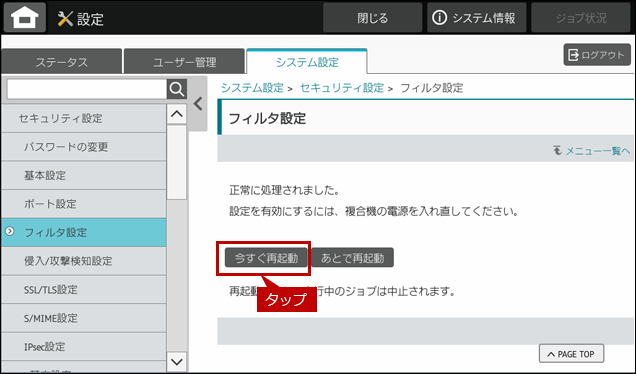Image resolution: width=636 pixels, height=374 pixels.
Task: Click the sidebar scroll up arrow
Action: tap(177, 114)
